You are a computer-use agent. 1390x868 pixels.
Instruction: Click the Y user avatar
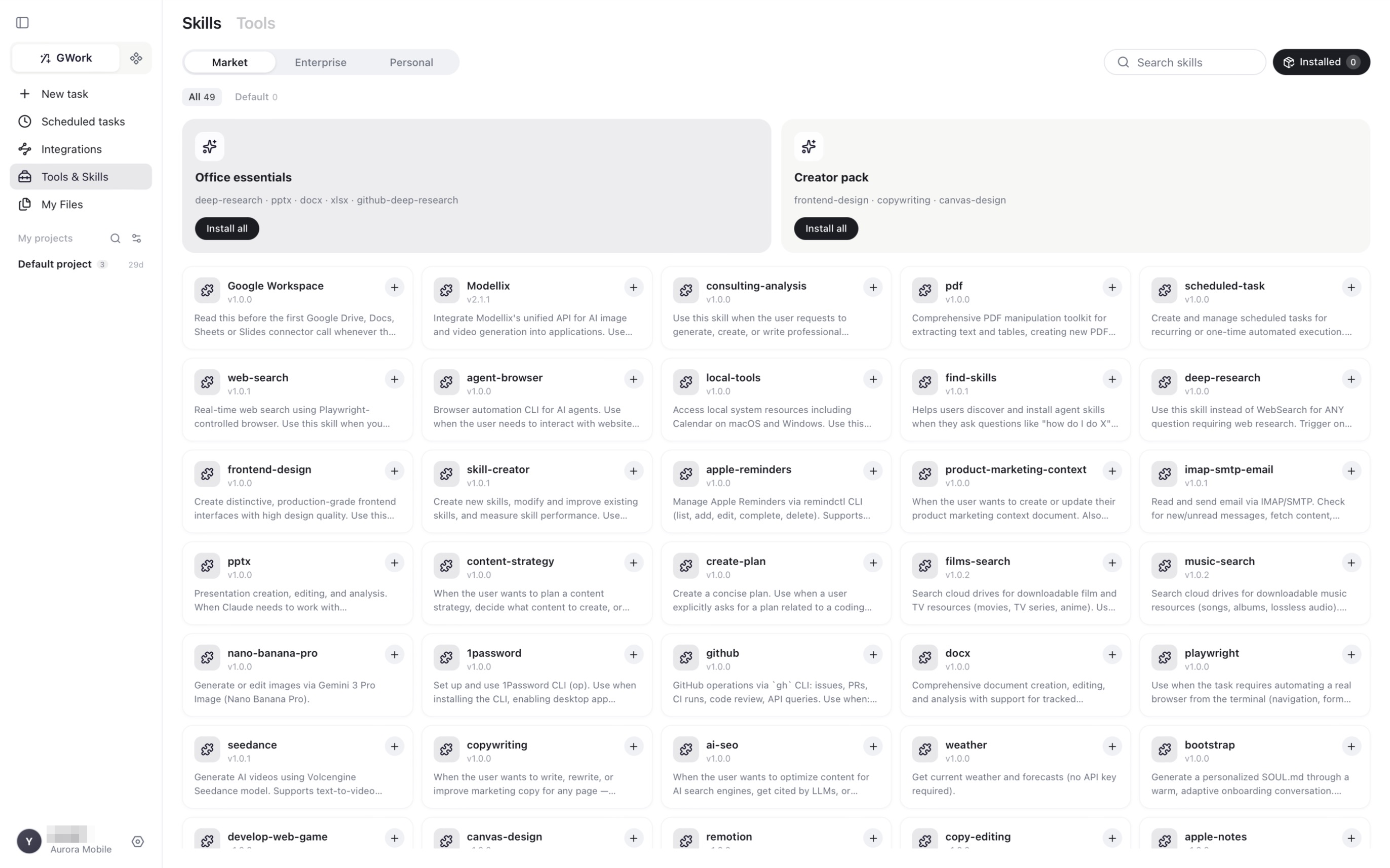click(29, 842)
